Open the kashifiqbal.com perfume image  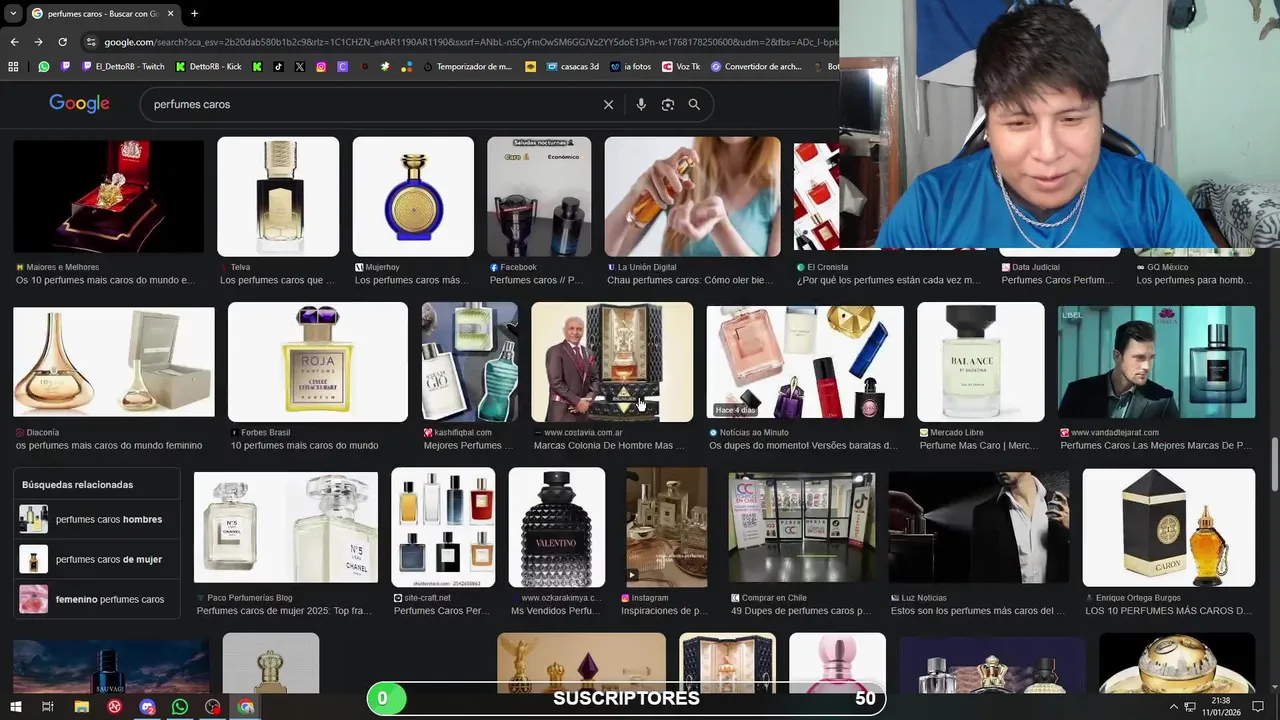tap(470, 361)
